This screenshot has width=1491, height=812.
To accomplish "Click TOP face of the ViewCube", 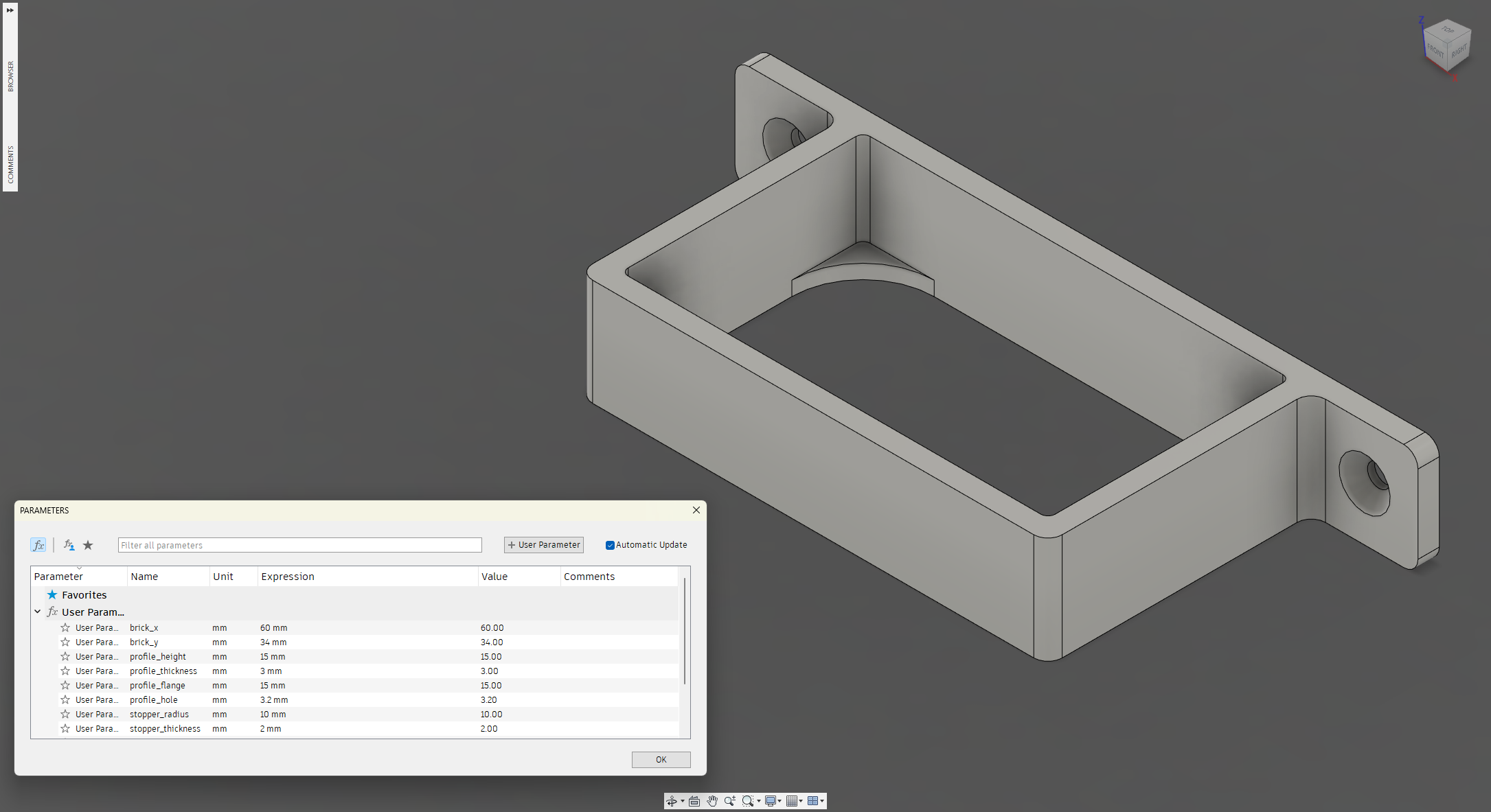I will tap(1447, 32).
